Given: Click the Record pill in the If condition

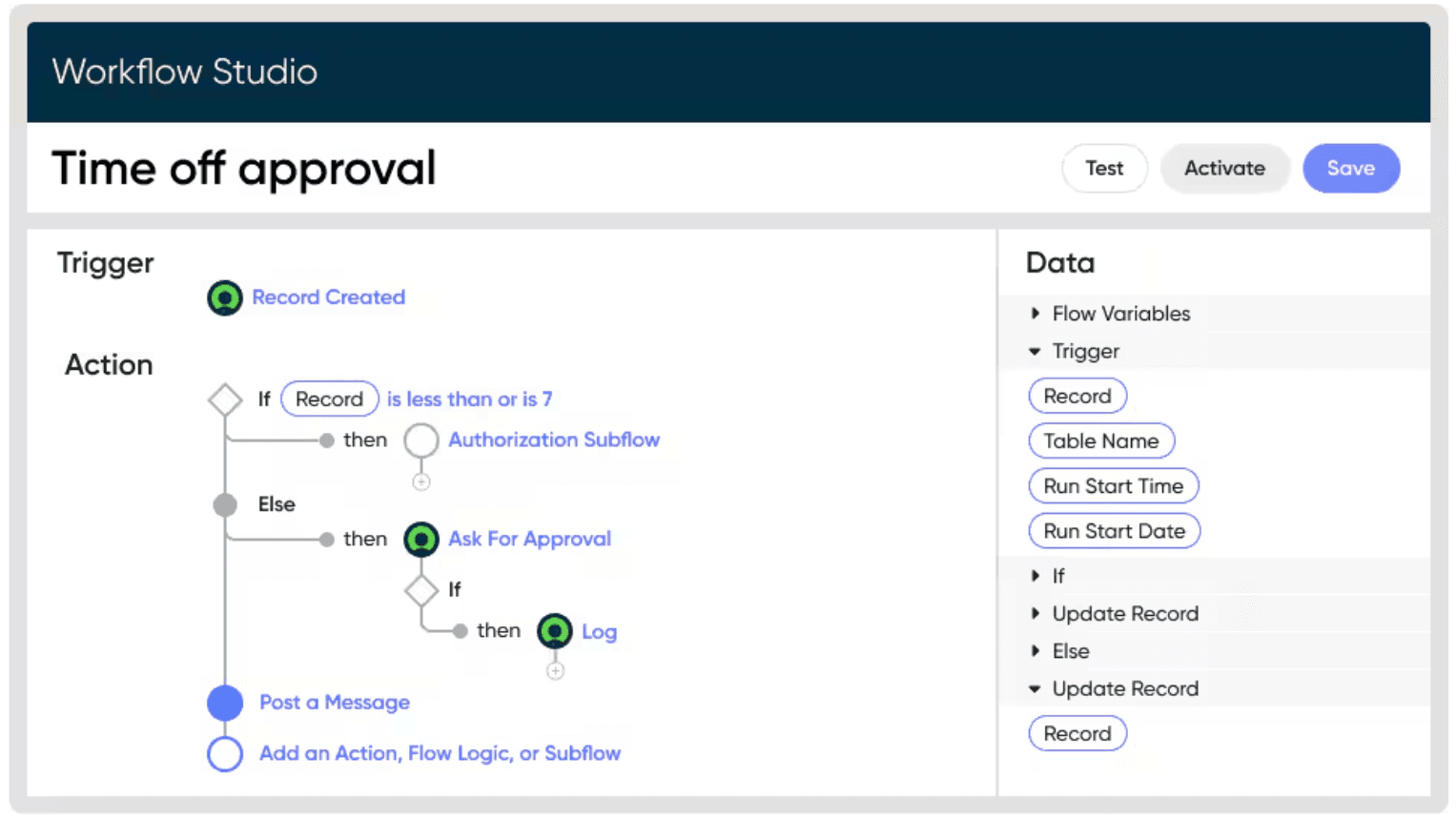Looking at the screenshot, I should tap(330, 399).
